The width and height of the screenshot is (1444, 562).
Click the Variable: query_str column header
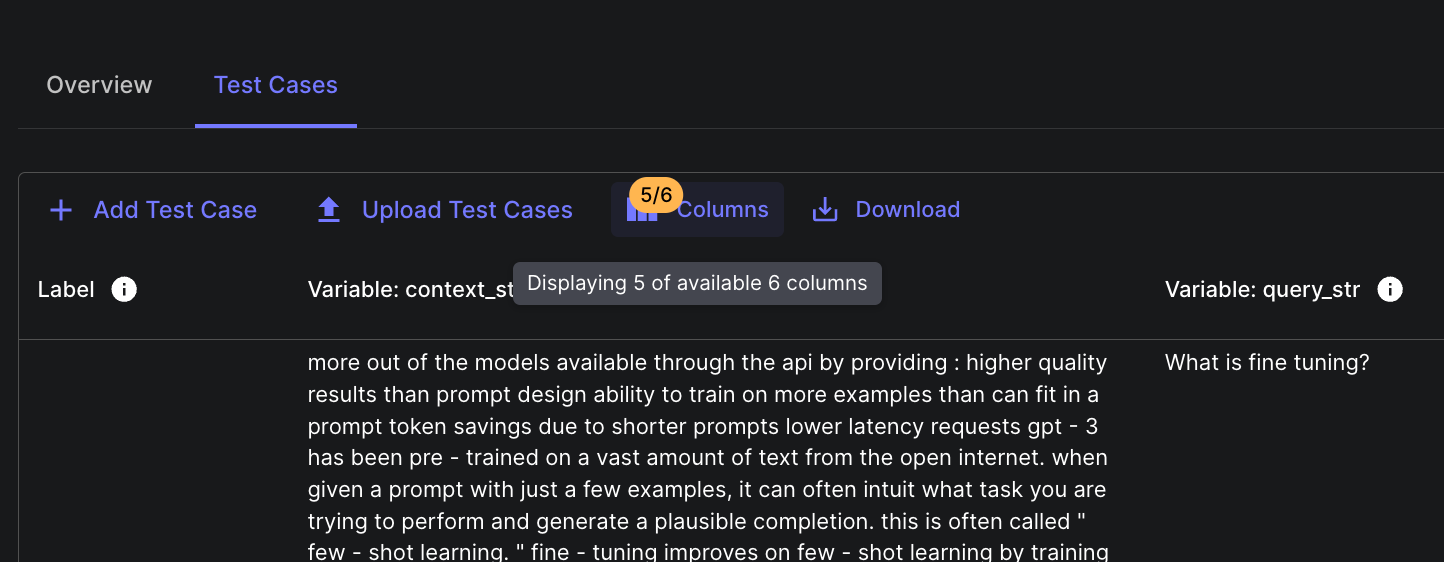tap(1262, 290)
